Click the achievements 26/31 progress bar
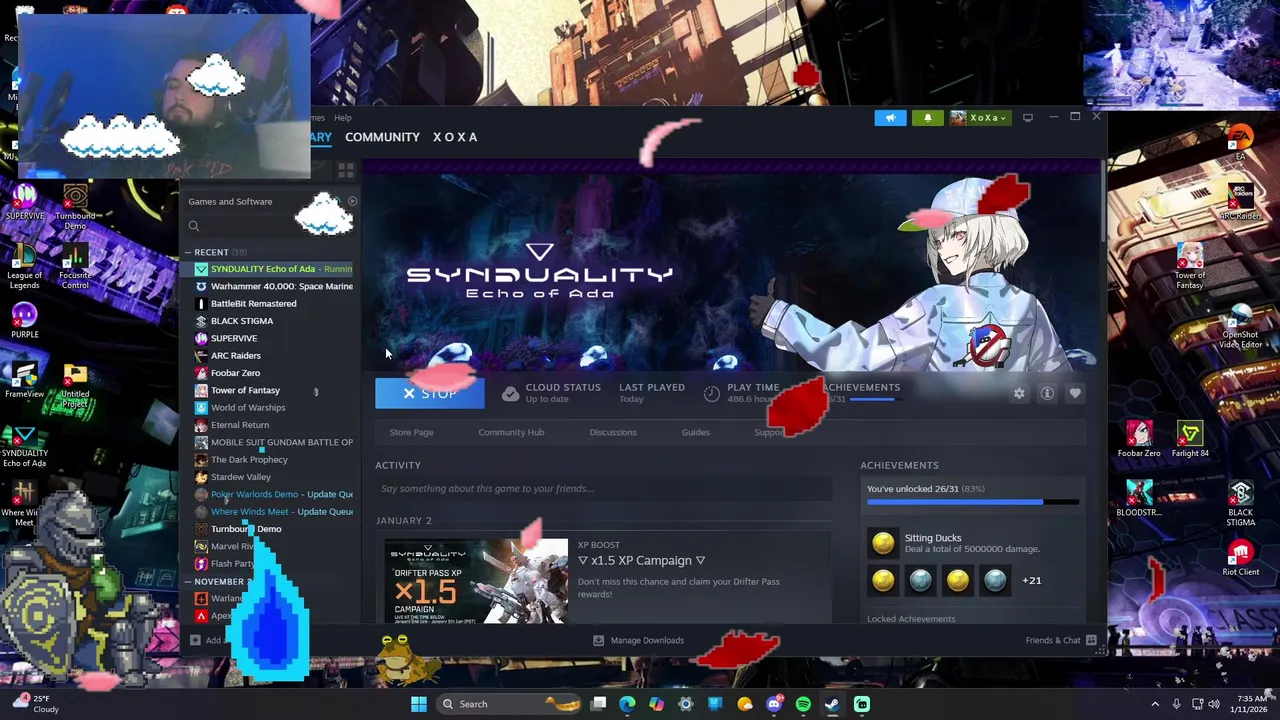Screen dimensions: 1280x720 [972, 501]
